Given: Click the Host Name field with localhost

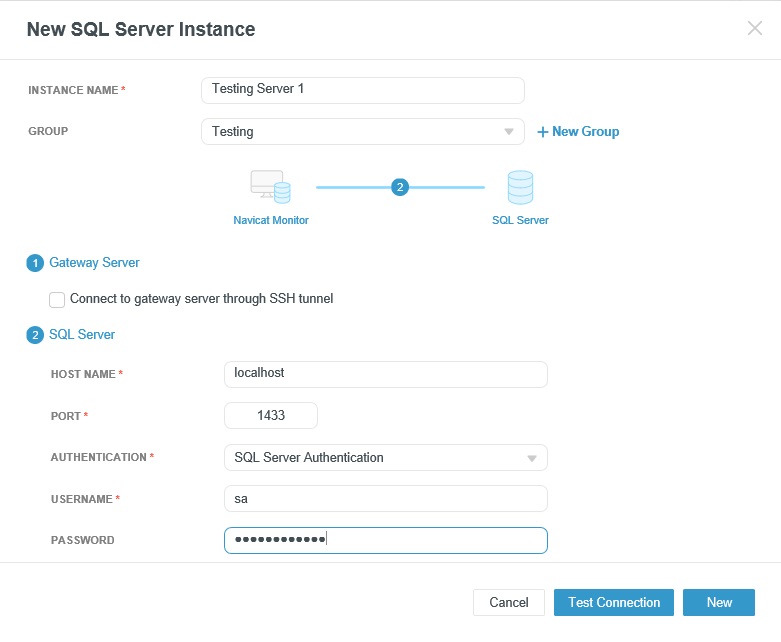Looking at the screenshot, I should (x=386, y=375).
